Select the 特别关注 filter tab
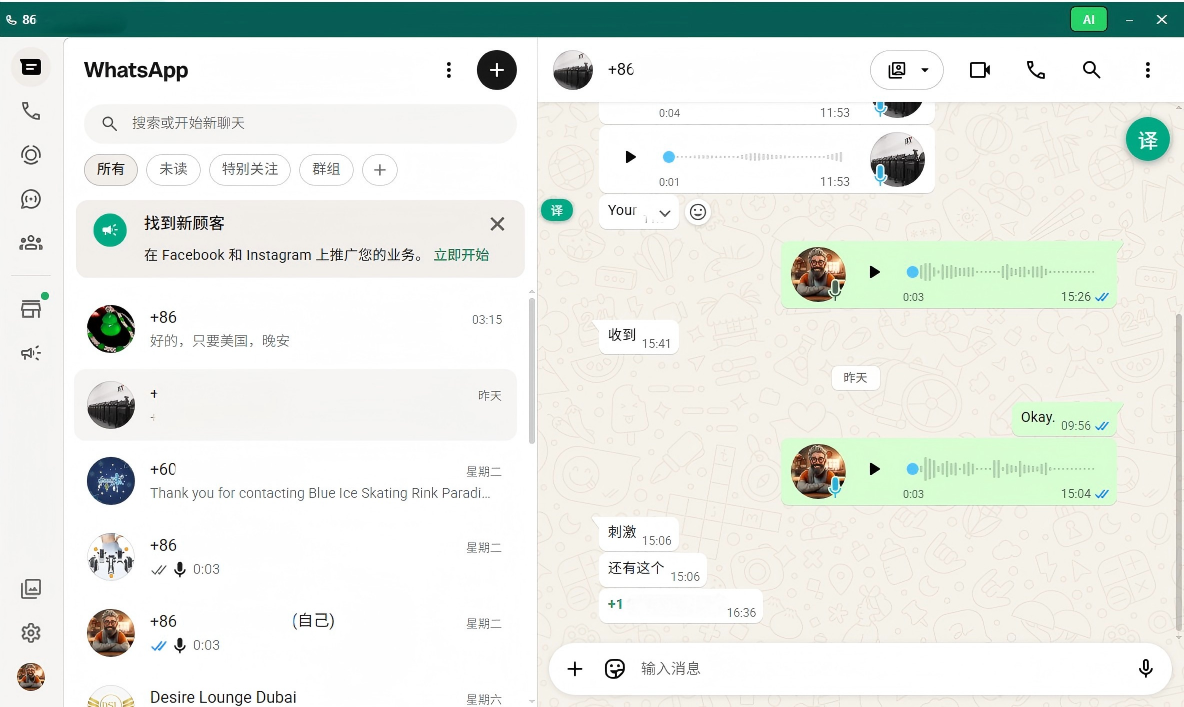Image resolution: width=1184 pixels, height=707 pixels. [250, 169]
